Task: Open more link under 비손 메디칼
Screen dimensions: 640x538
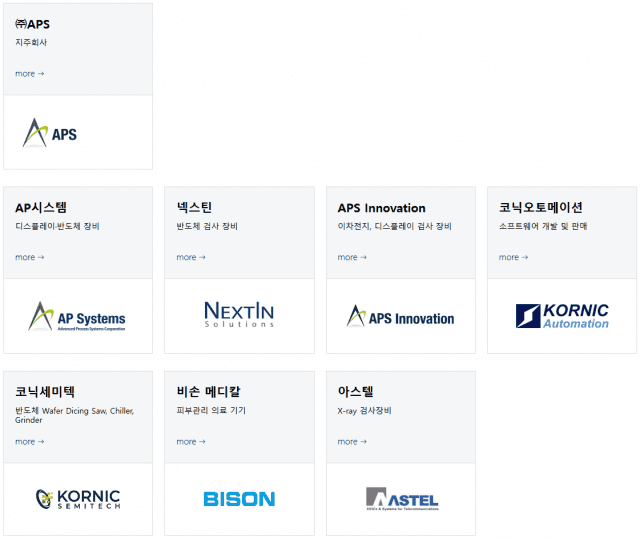Action: 191,442
